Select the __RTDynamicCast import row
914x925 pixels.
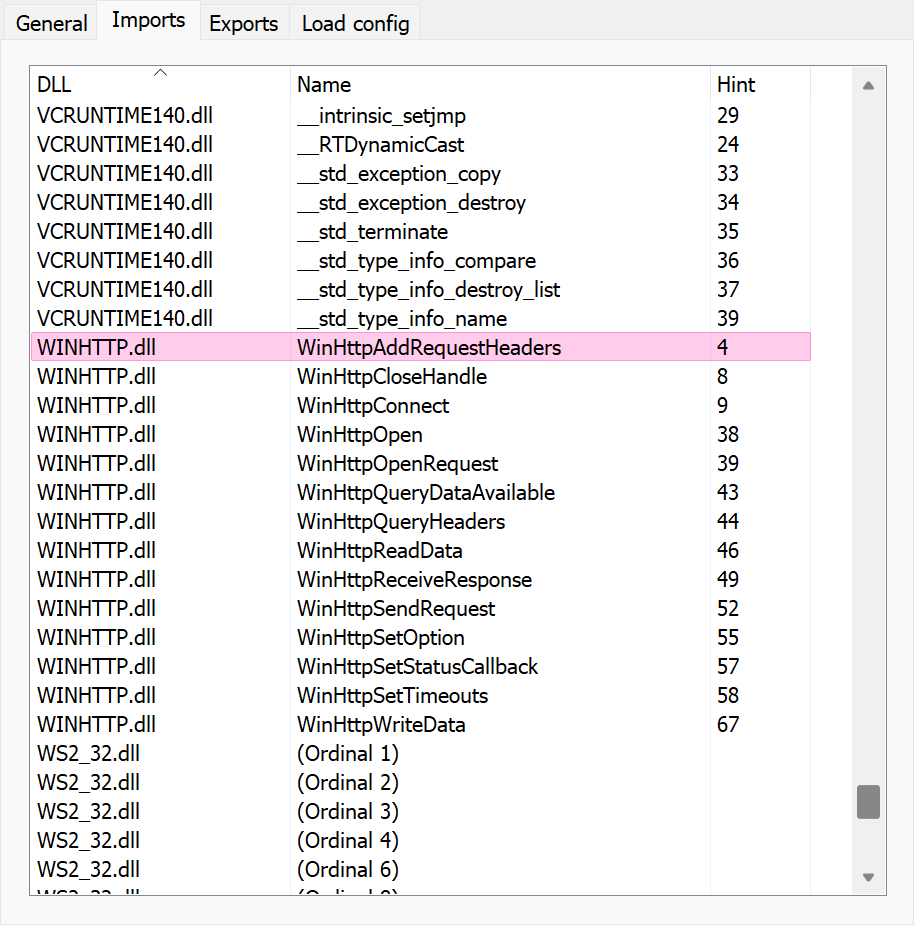tap(380, 145)
